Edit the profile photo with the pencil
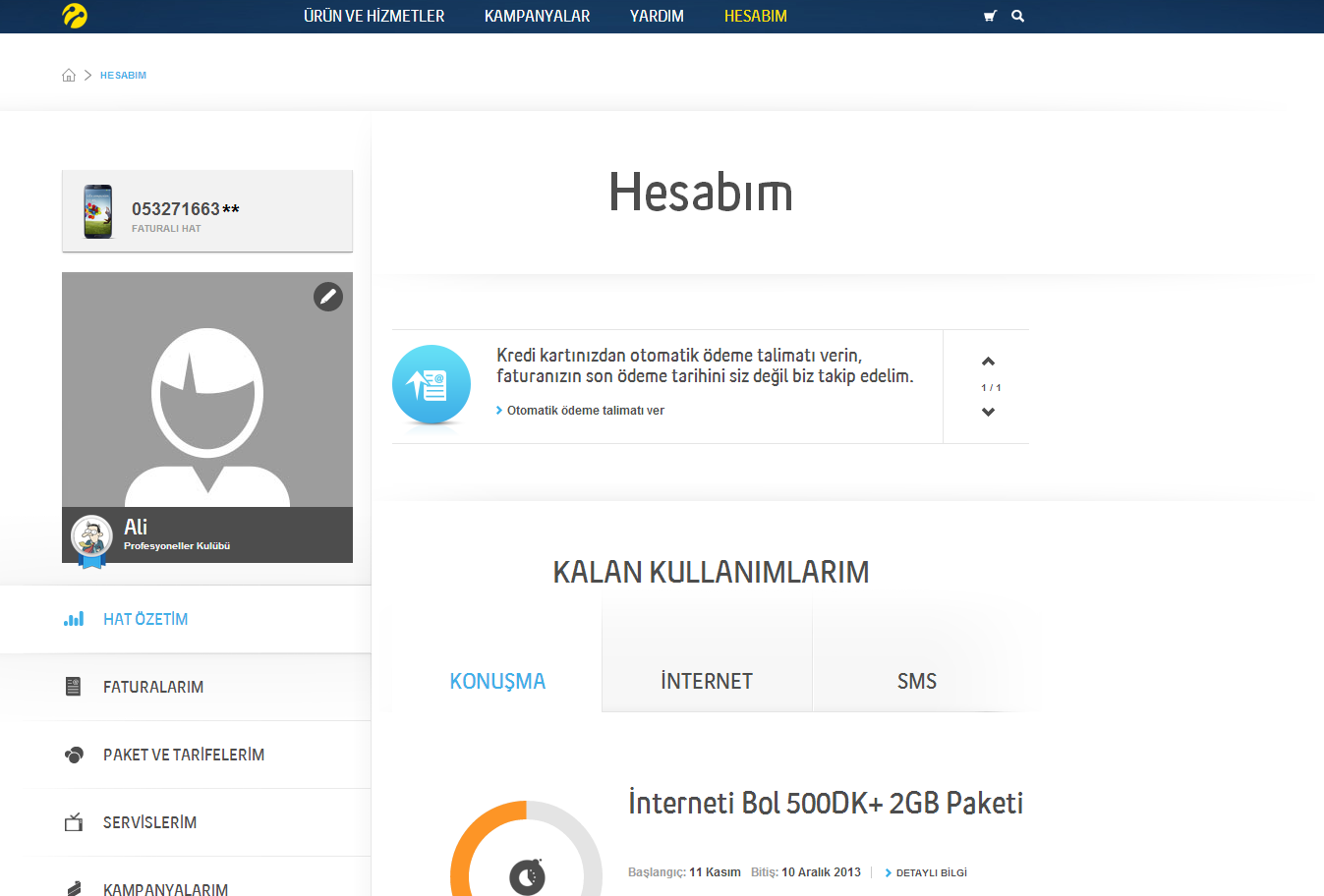Screen dimensions: 1324x896 tap(328, 296)
